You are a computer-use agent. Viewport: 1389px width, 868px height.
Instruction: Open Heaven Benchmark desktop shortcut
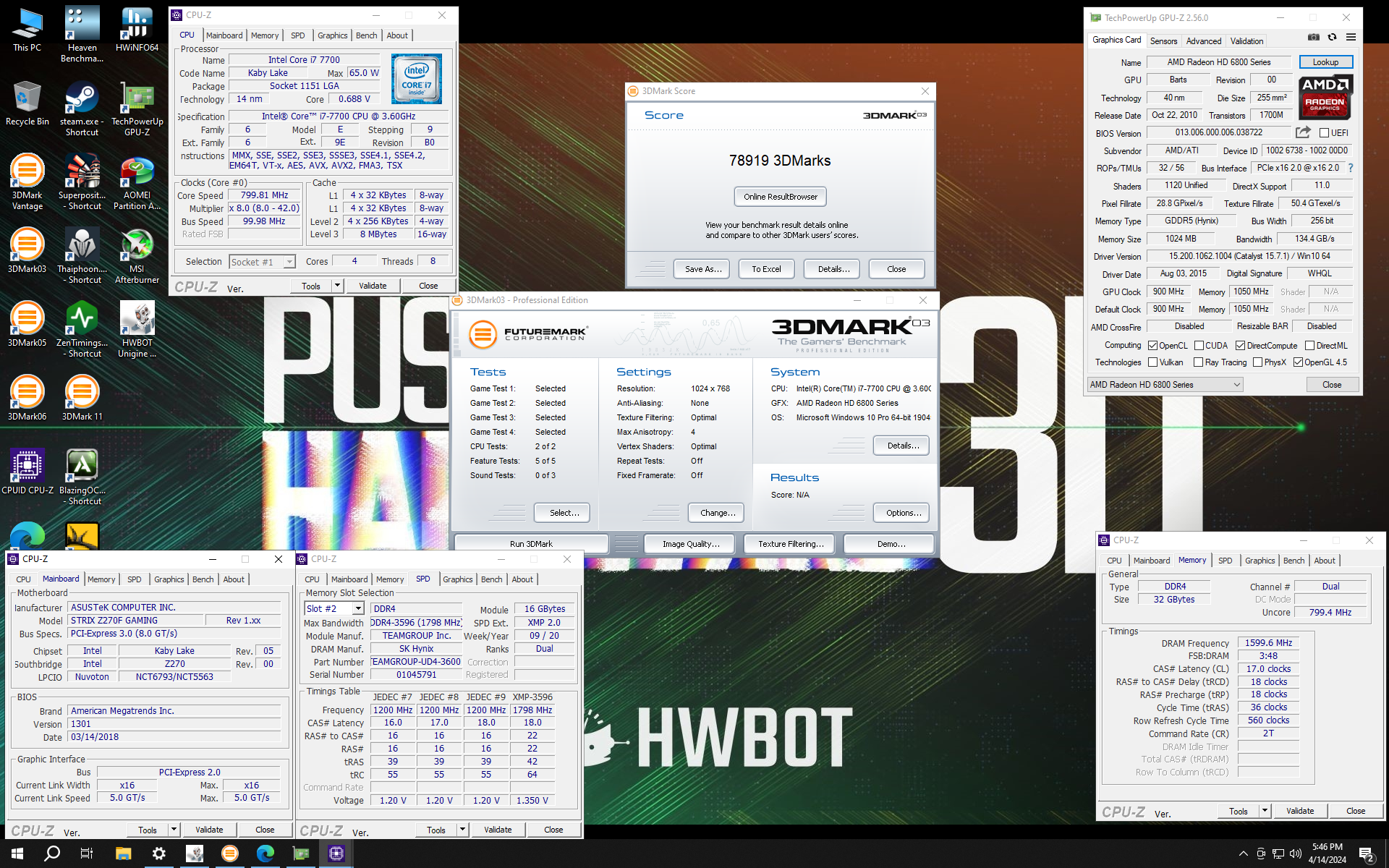click(82, 35)
